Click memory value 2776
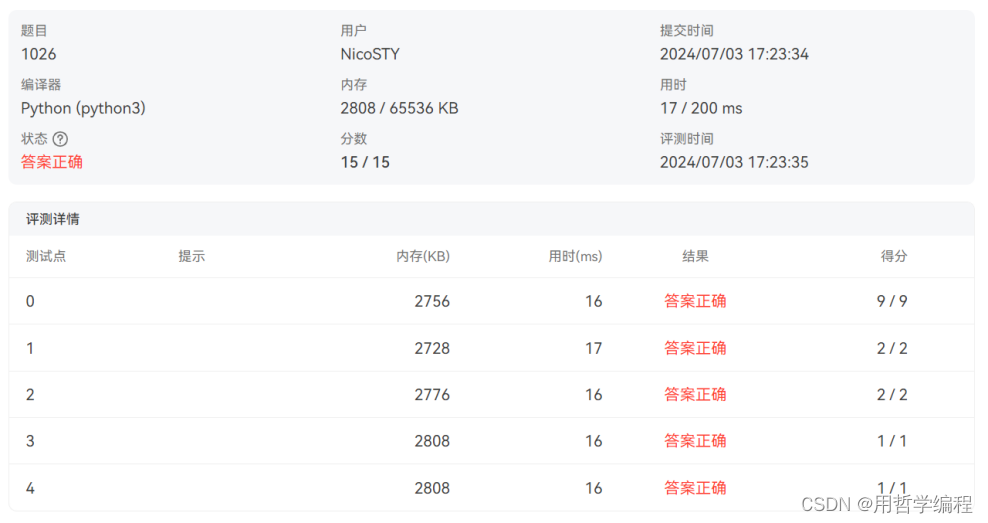The width and height of the screenshot is (988, 523). coord(432,395)
